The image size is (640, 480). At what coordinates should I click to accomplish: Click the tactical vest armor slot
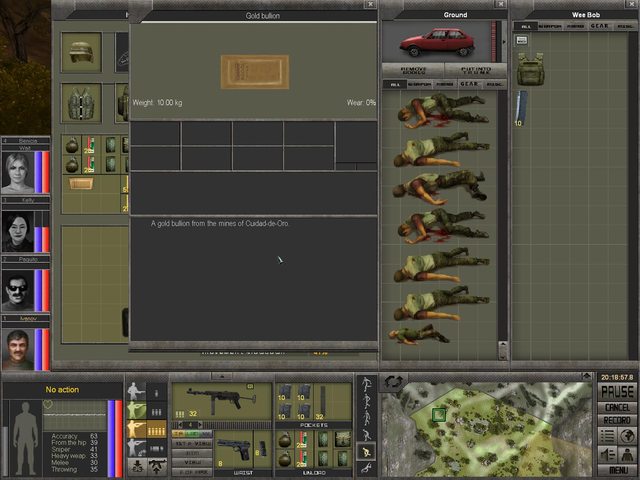click(x=81, y=103)
